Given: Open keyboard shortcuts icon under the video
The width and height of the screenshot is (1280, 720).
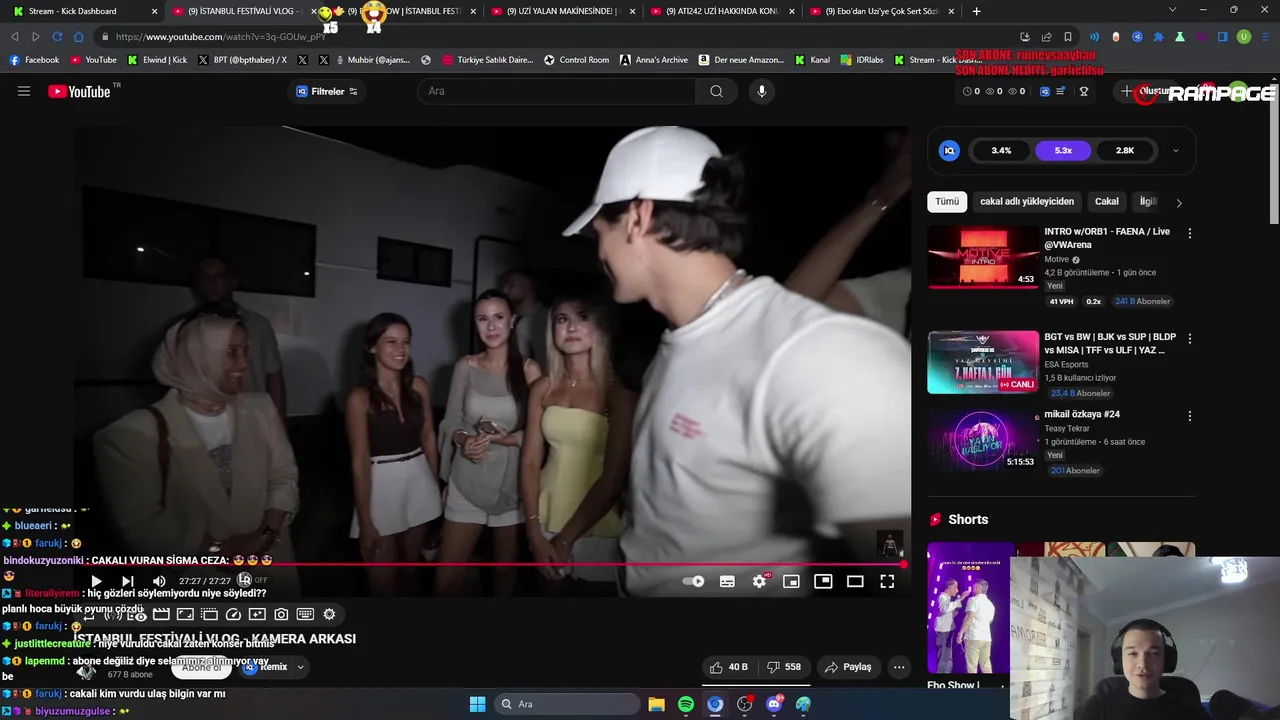Looking at the screenshot, I should click(x=305, y=614).
